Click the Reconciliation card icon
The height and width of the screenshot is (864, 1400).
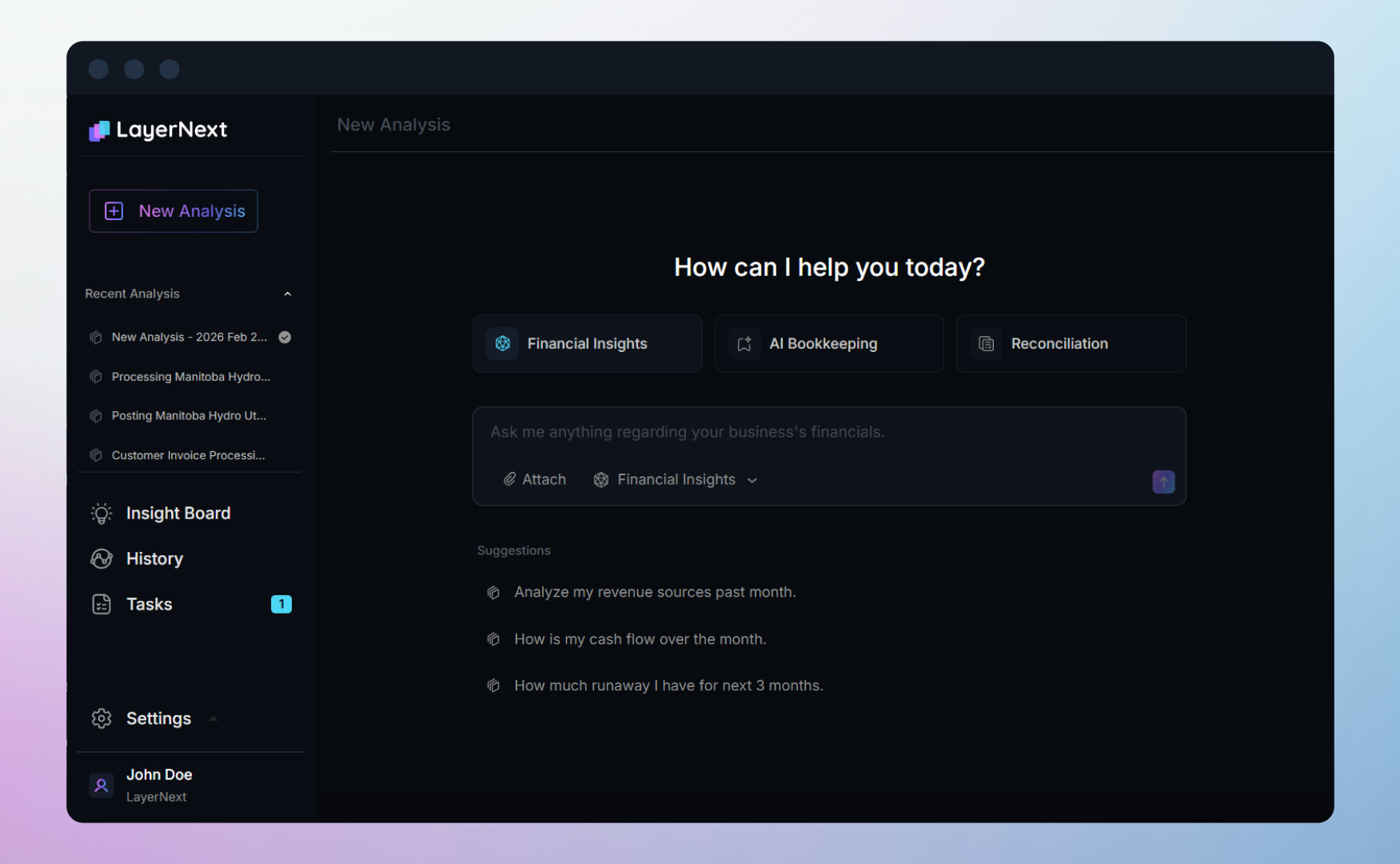(x=987, y=344)
